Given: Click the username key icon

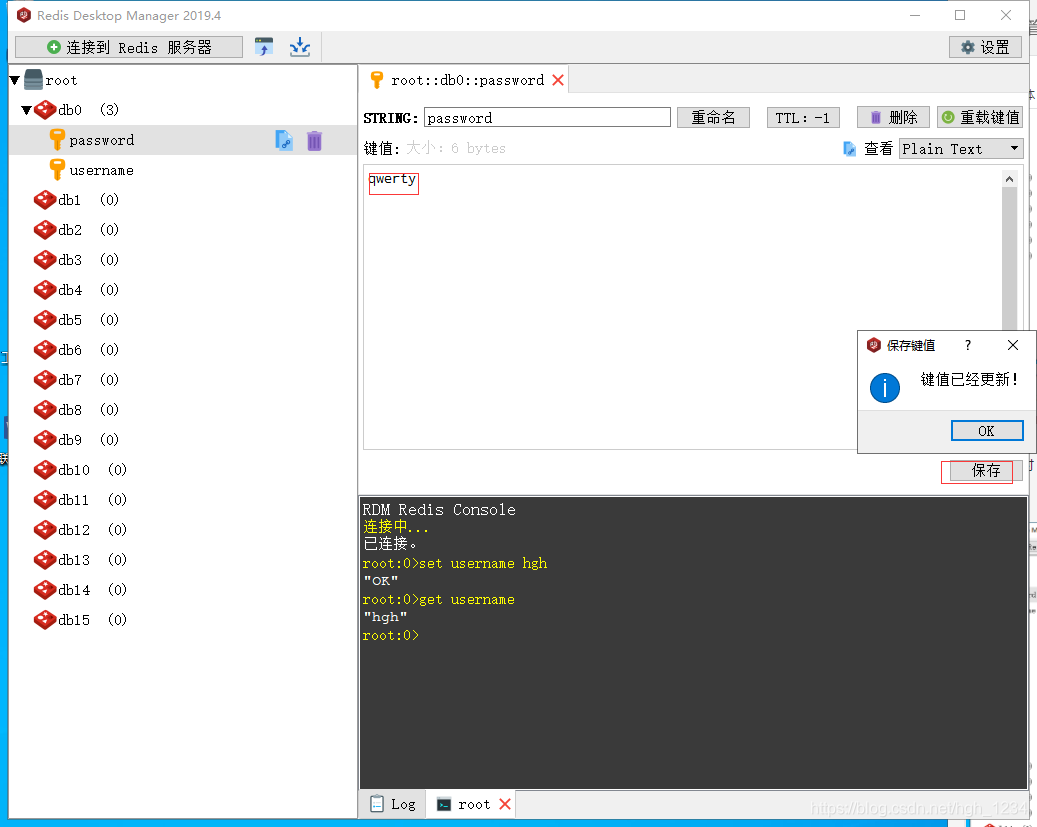Looking at the screenshot, I should pos(58,170).
